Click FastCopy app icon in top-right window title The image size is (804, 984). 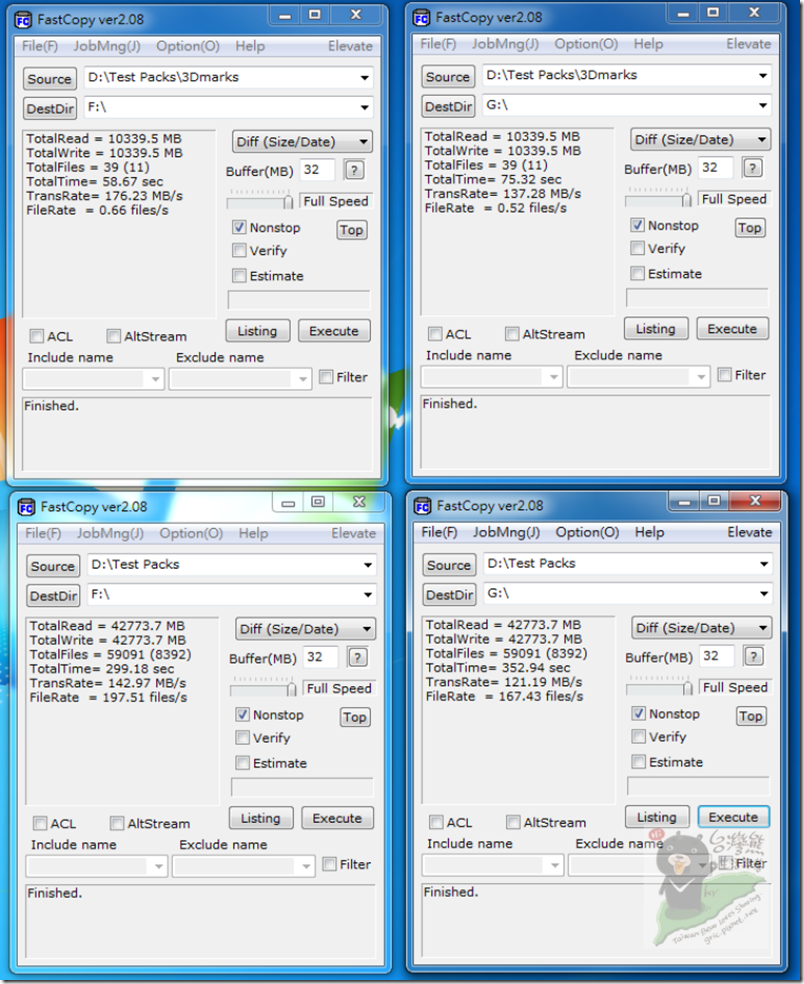(x=421, y=18)
